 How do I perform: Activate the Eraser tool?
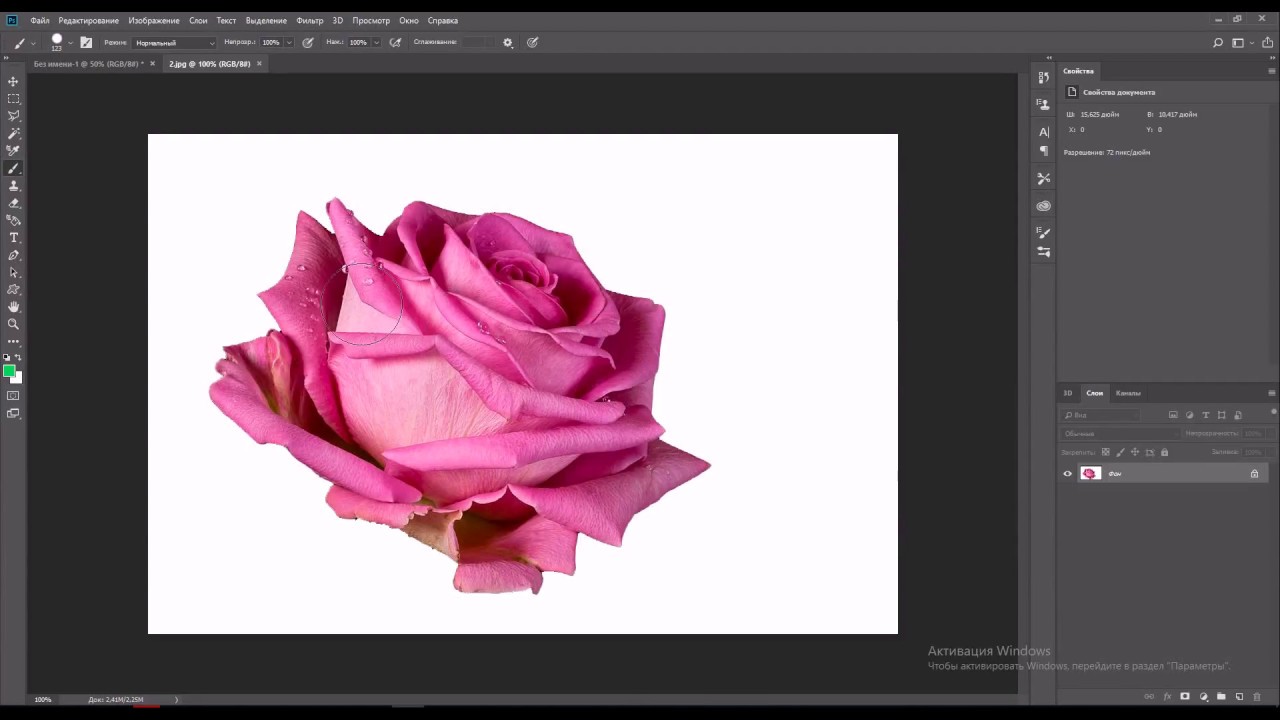tap(14, 203)
